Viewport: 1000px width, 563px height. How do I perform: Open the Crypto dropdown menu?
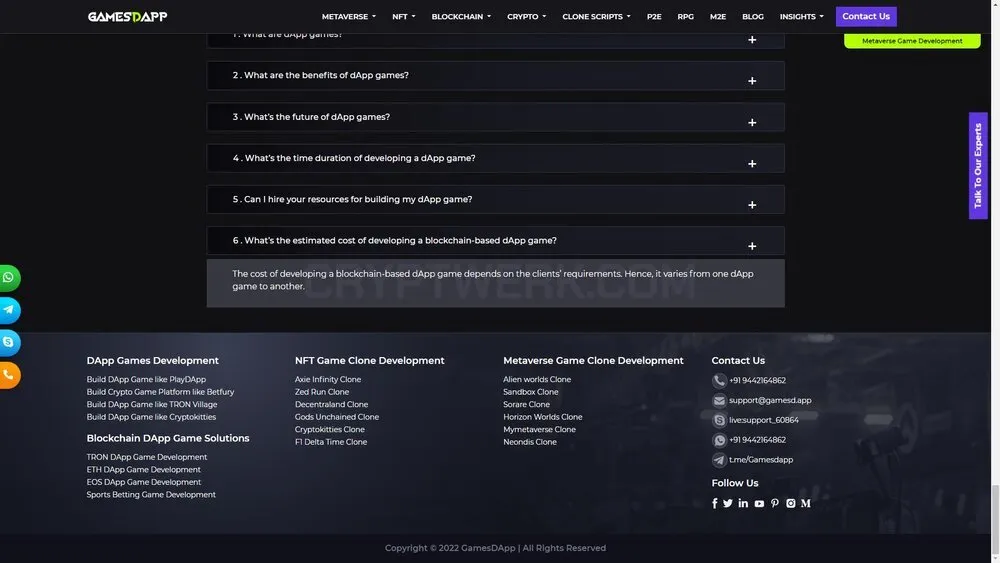coord(526,17)
